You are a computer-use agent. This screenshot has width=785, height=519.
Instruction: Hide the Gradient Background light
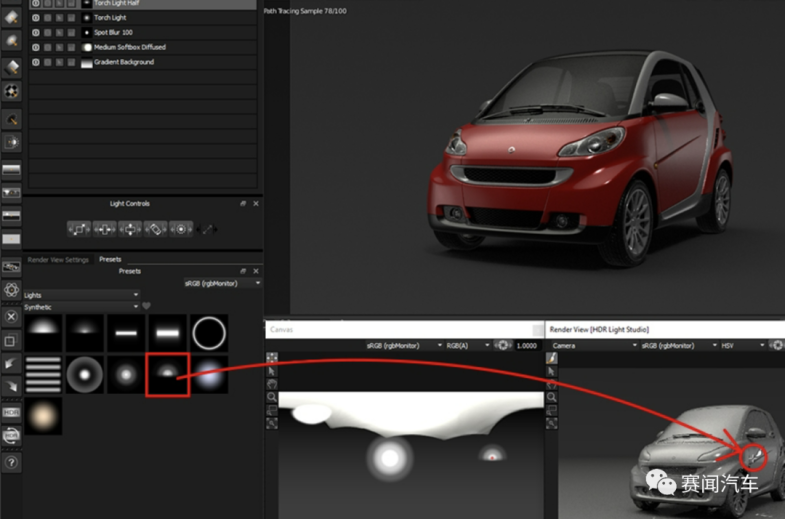click(x=36, y=62)
